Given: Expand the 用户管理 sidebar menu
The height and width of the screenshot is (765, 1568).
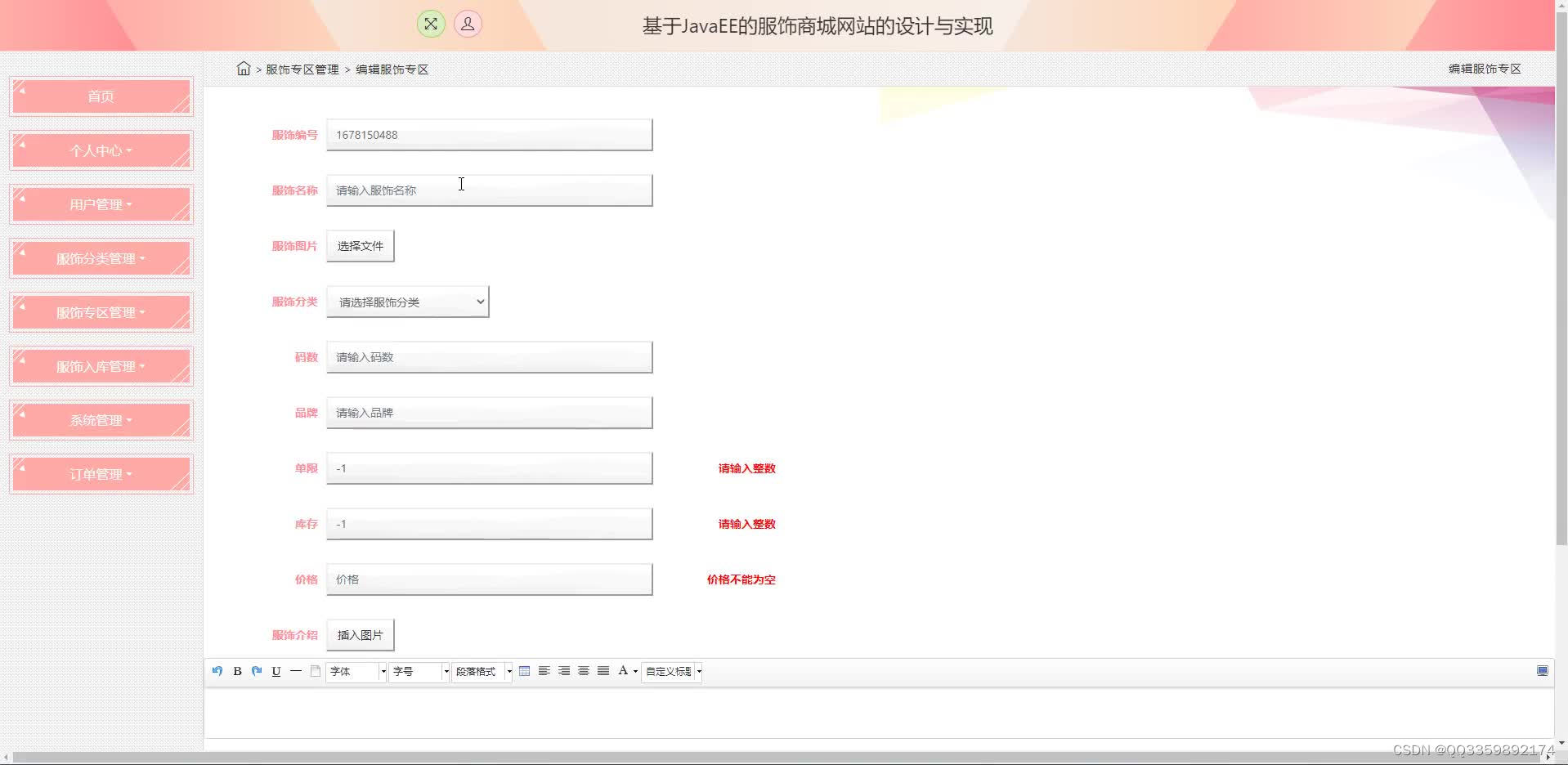Looking at the screenshot, I should (101, 204).
